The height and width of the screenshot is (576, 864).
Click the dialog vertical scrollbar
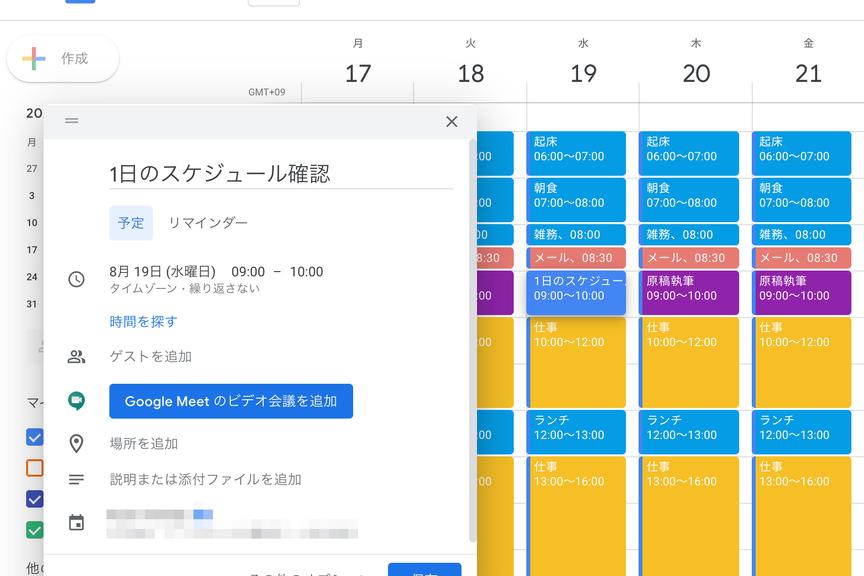(x=472, y=340)
